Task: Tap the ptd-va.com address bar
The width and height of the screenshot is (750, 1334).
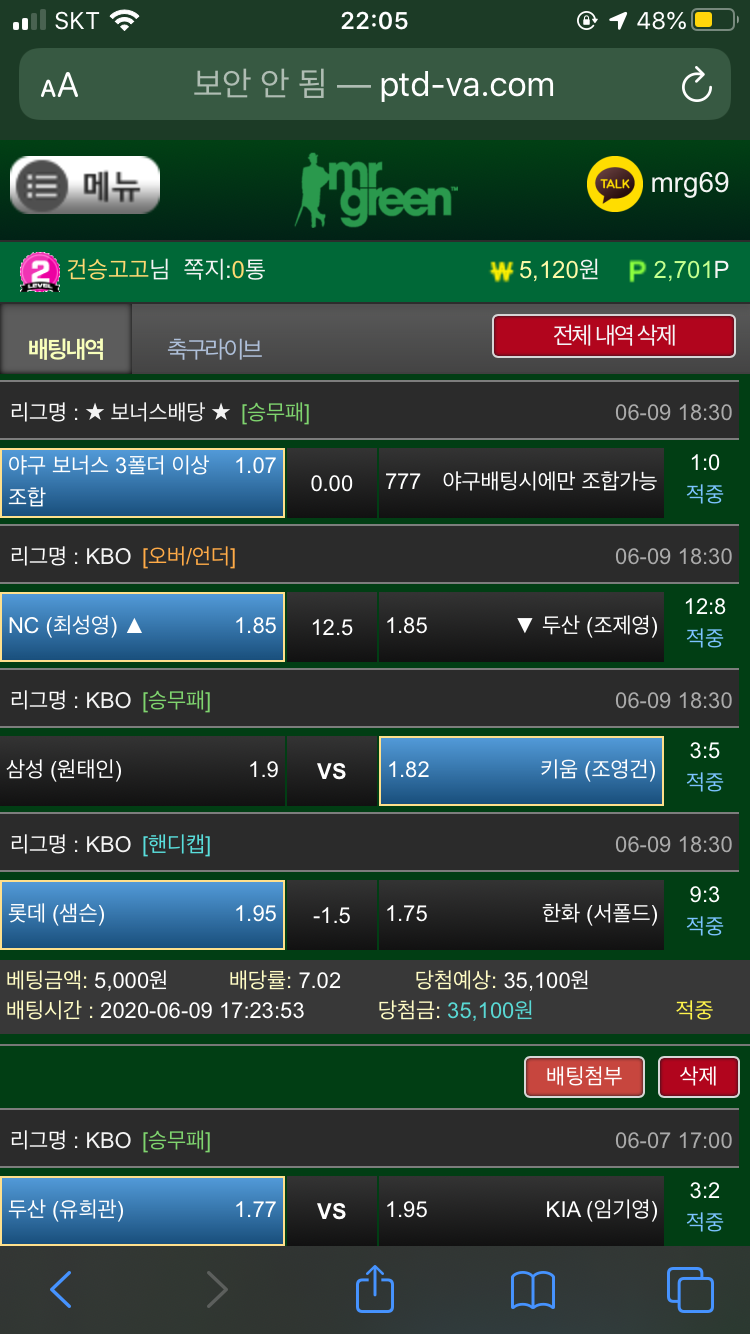Action: coord(375,85)
